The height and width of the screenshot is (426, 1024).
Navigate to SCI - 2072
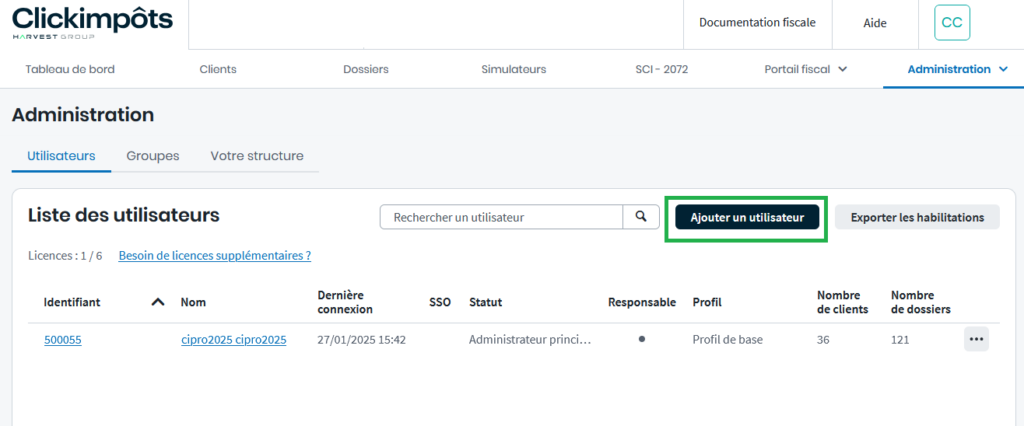tap(661, 69)
